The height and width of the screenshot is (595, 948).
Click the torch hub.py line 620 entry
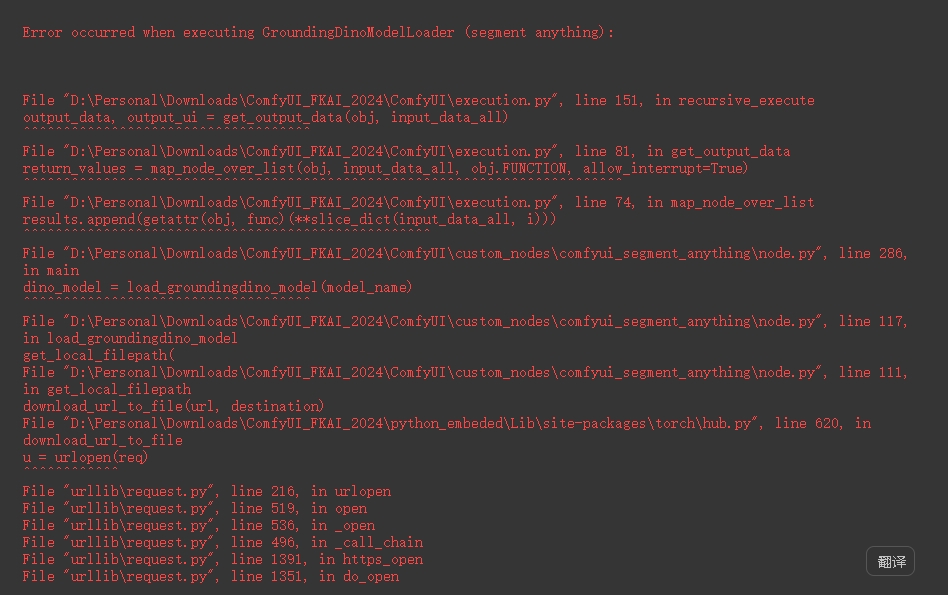tap(446, 423)
